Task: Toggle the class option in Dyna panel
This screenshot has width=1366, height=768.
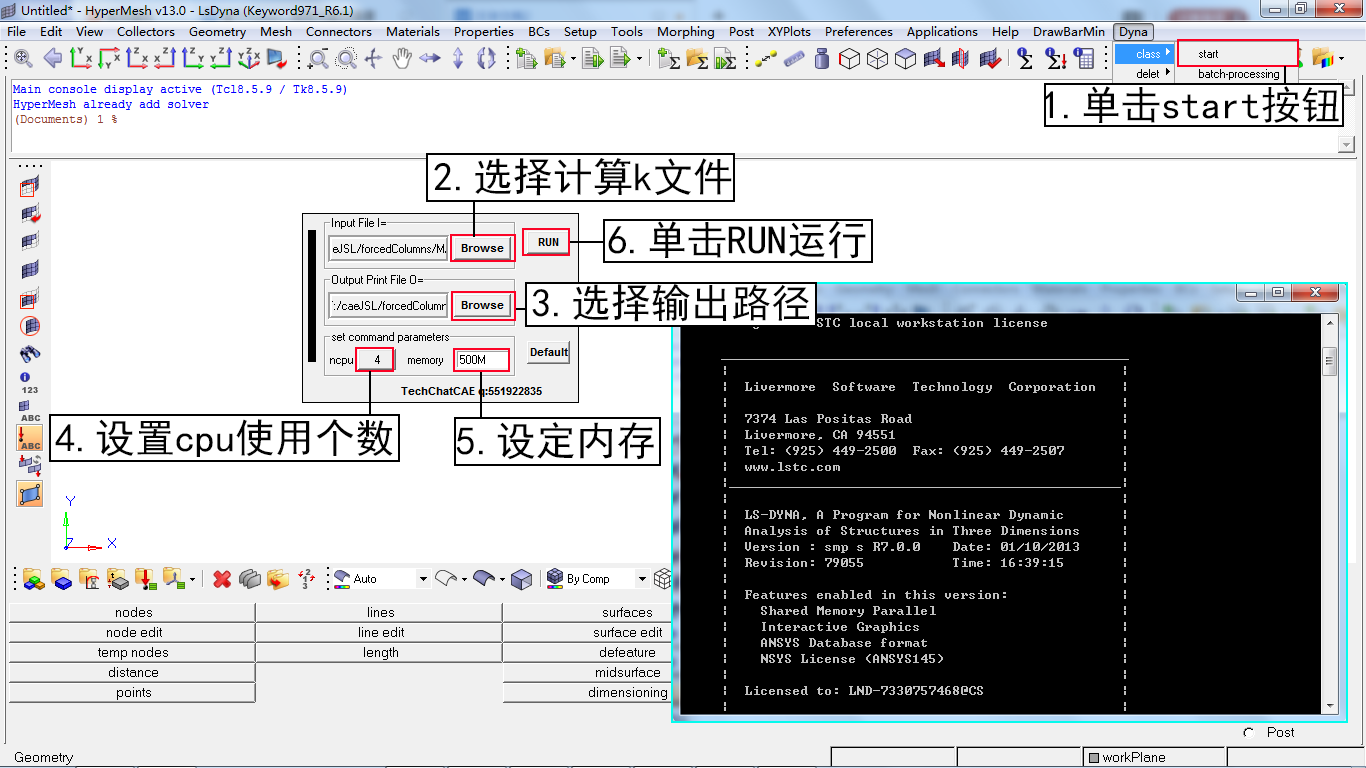Action: tap(1144, 54)
